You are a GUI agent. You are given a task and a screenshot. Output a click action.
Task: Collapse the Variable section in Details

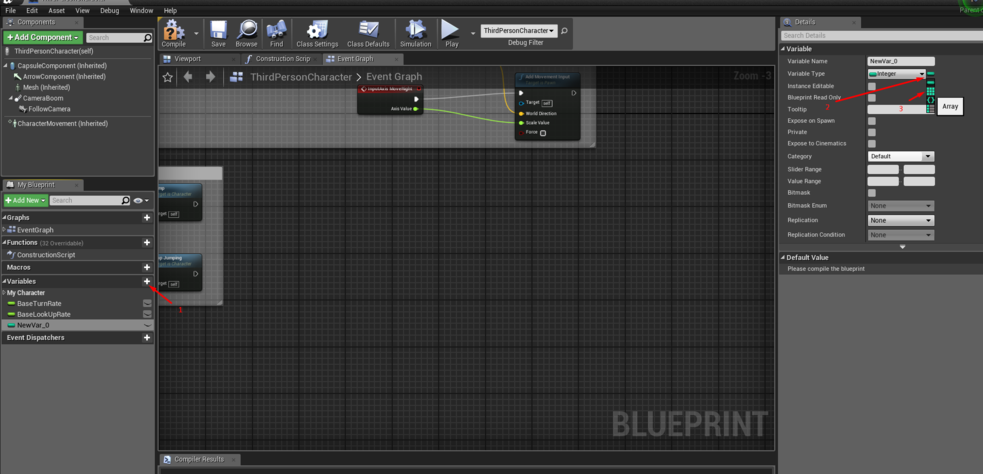pyautogui.click(x=784, y=49)
